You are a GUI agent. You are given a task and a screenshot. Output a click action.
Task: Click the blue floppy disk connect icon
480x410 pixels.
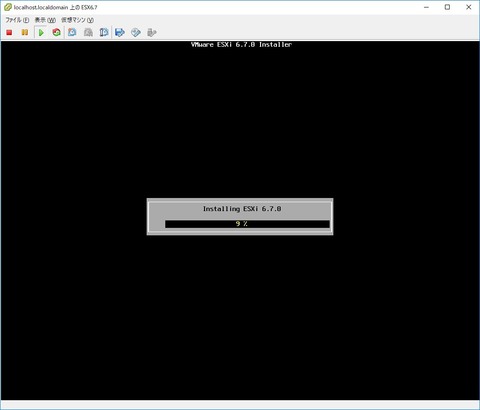120,32
